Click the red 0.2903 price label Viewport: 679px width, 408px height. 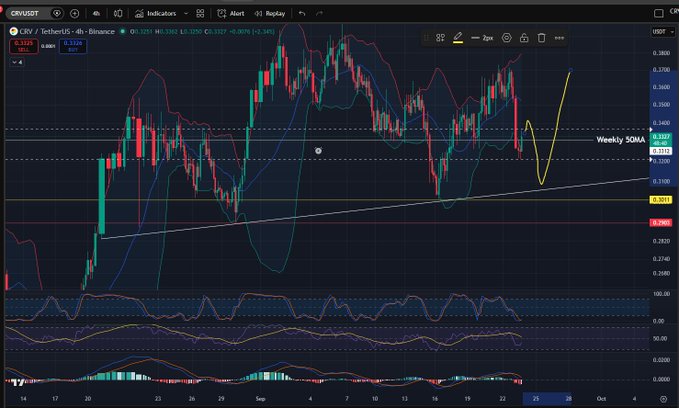(x=660, y=223)
